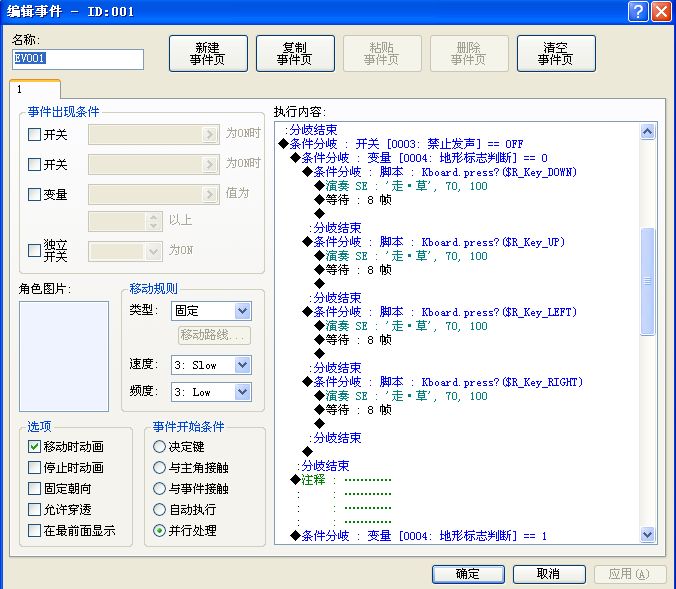
Task: Select the topmost 分歧结束 line
Action: pyautogui.click(x=311, y=130)
